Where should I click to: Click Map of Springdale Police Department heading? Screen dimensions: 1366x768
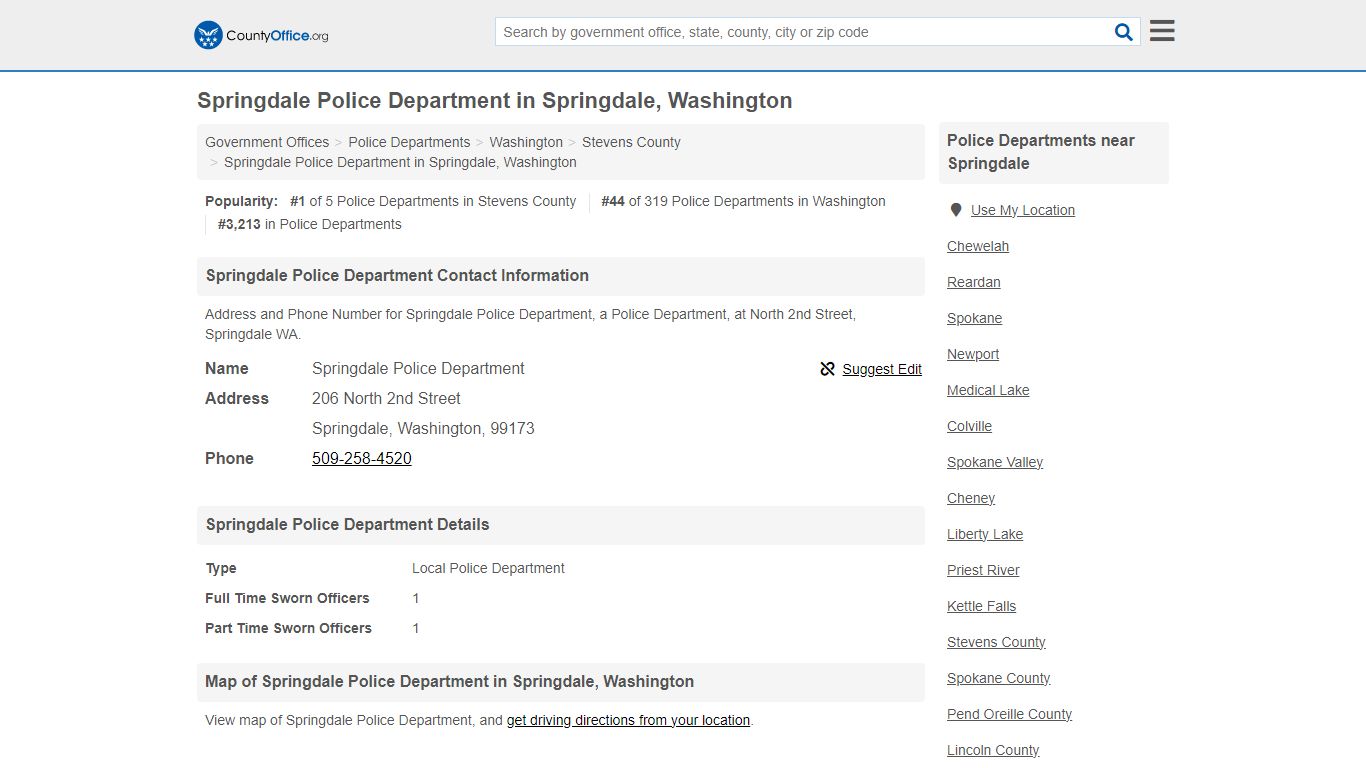tap(450, 681)
